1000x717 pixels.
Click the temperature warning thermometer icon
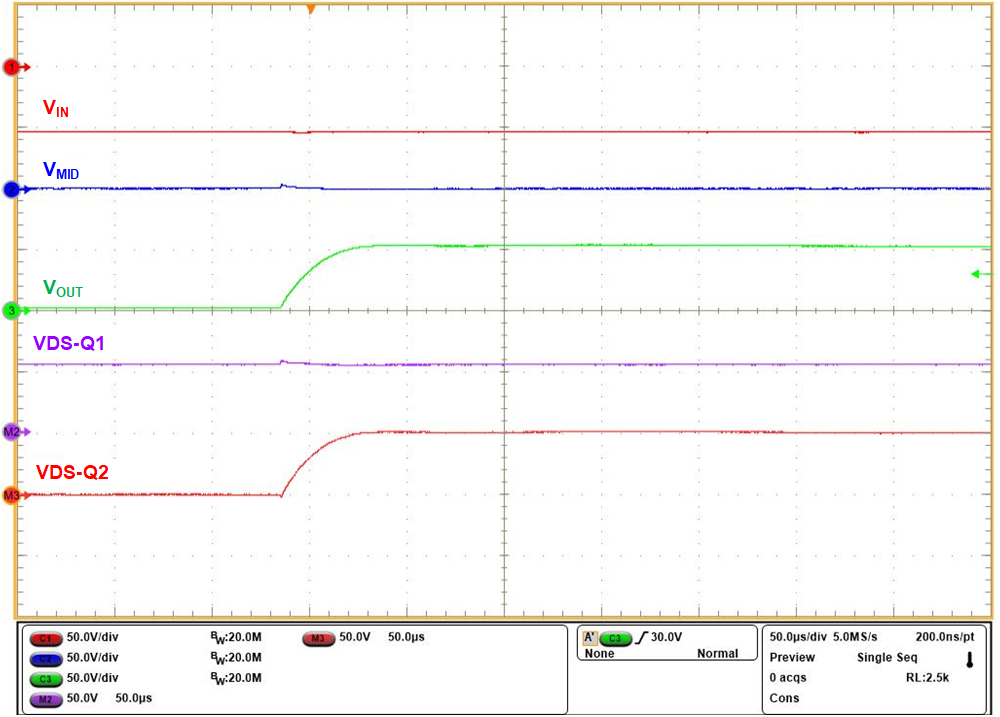tap(968, 658)
